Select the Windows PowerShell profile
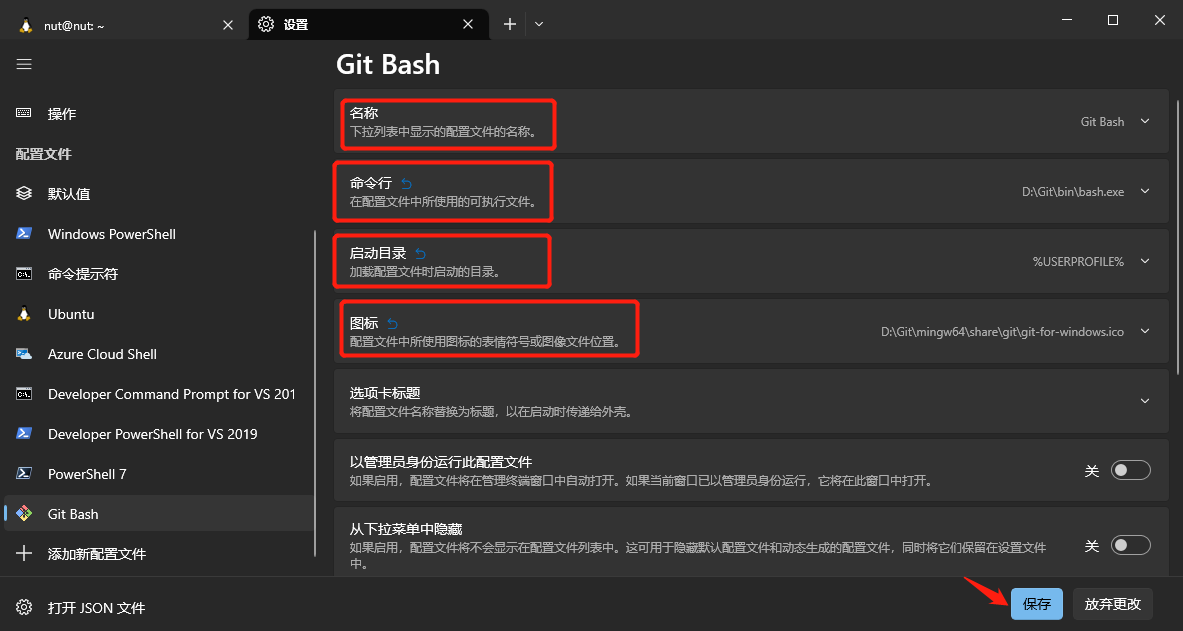The image size is (1183, 631). click(158, 233)
